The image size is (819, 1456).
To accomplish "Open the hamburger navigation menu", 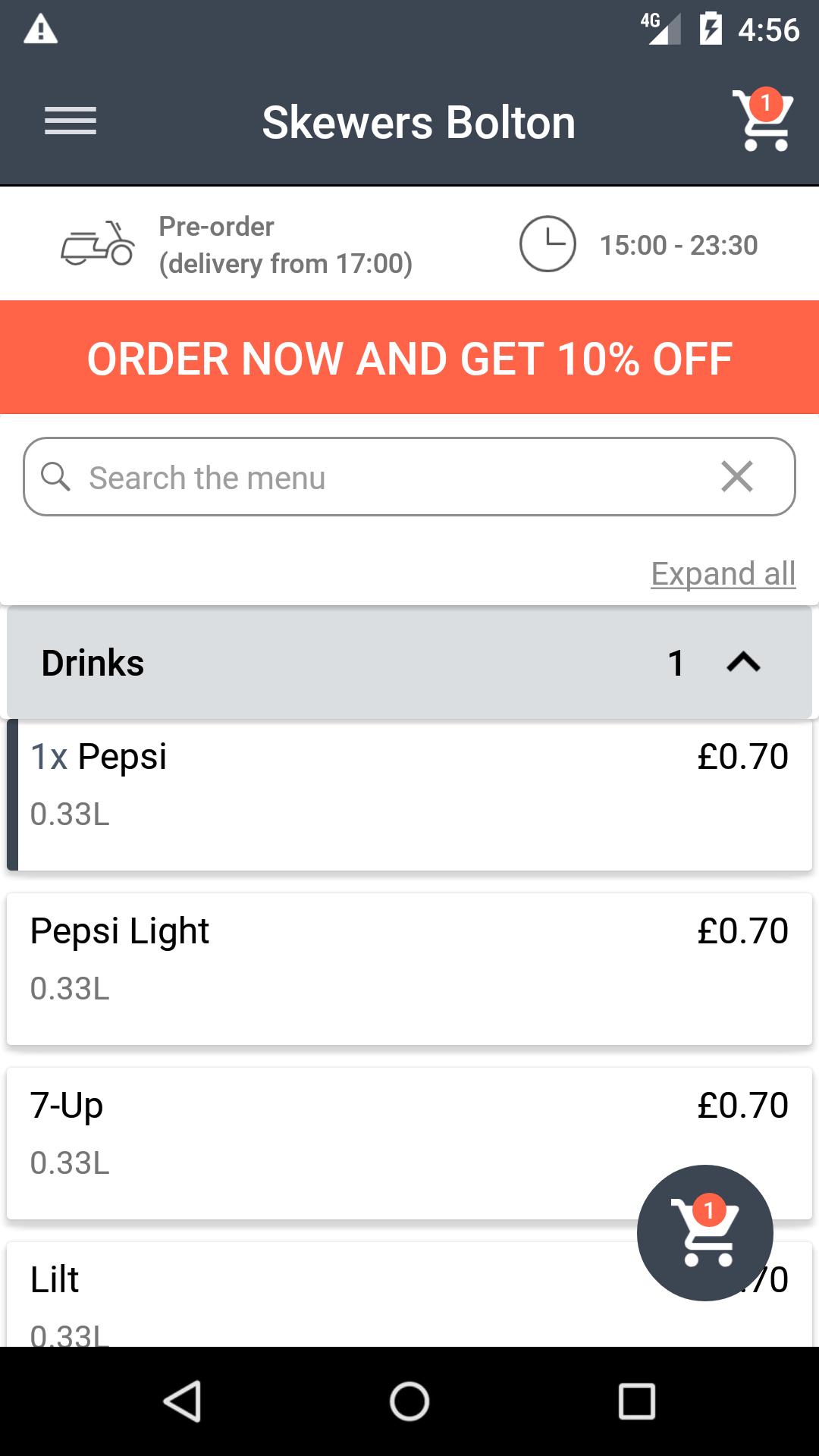I will (71, 121).
